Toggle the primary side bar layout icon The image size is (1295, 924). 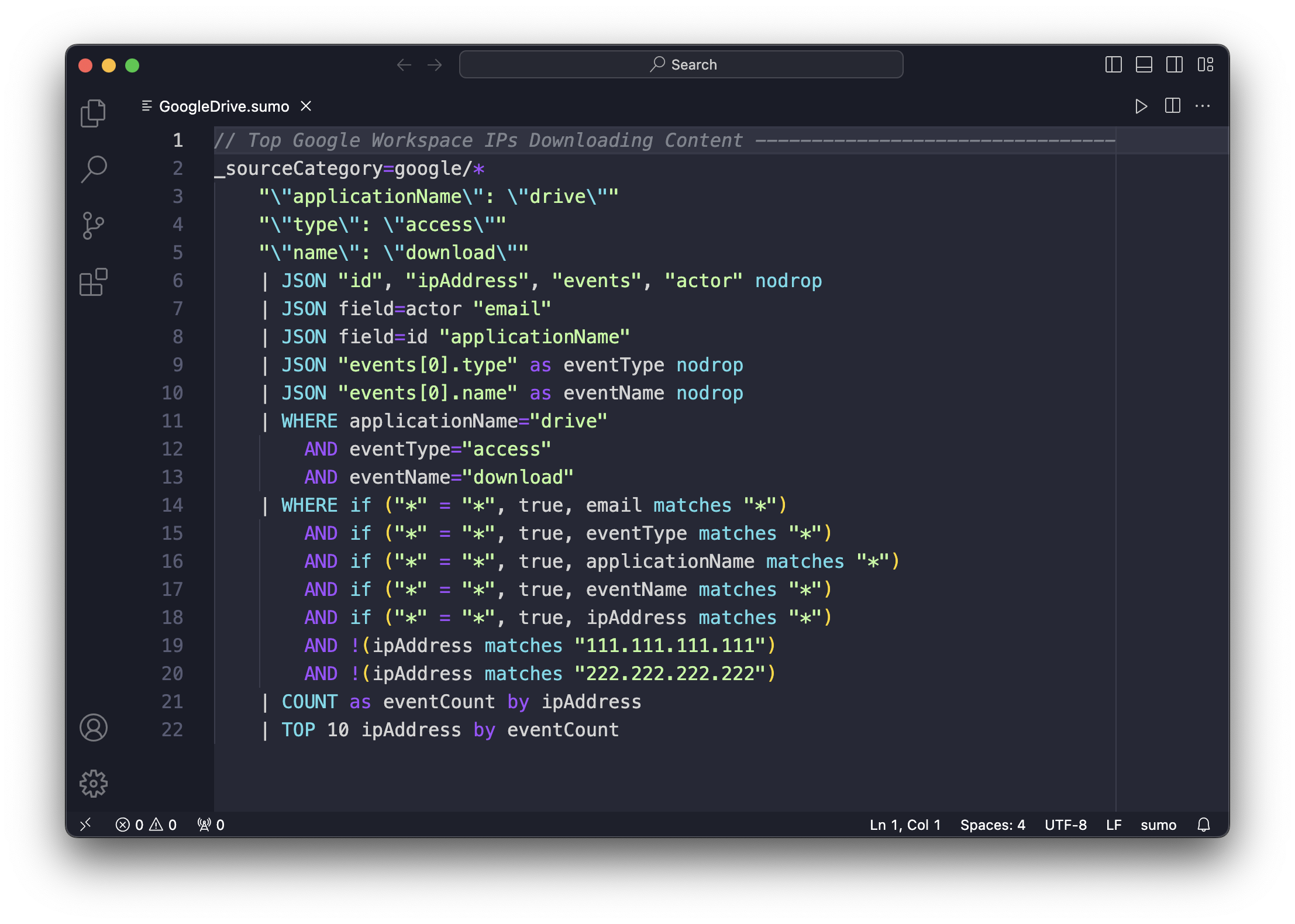coord(1113,64)
